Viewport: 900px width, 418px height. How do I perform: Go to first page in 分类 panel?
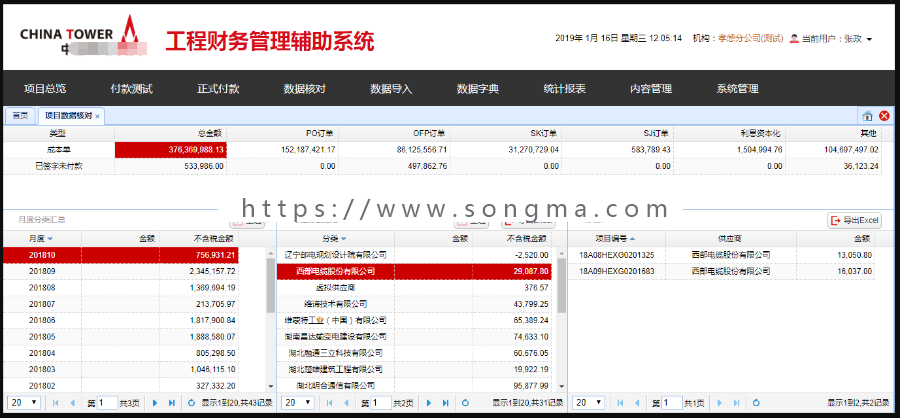329,403
